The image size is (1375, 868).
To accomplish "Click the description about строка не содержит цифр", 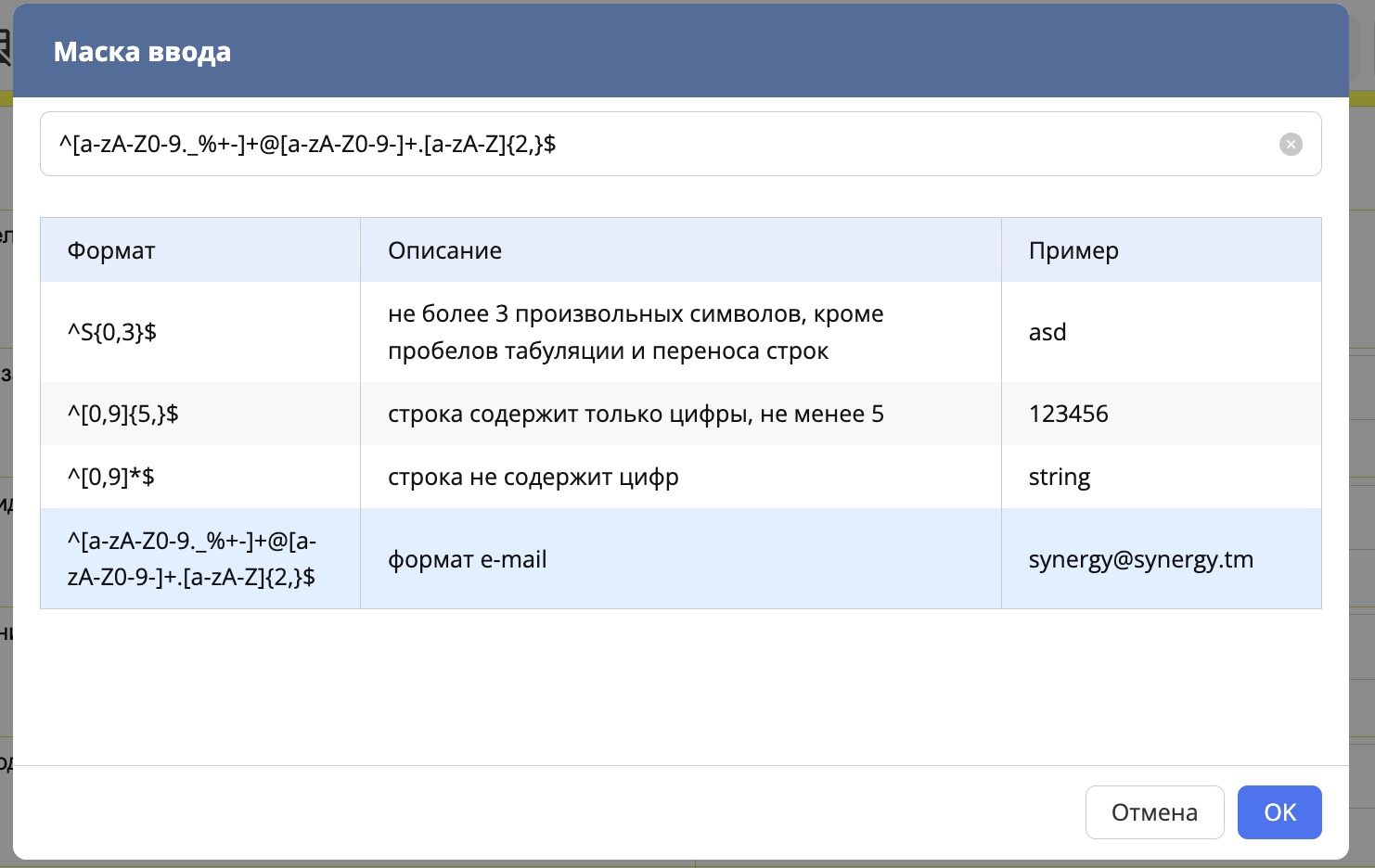I will (x=533, y=477).
